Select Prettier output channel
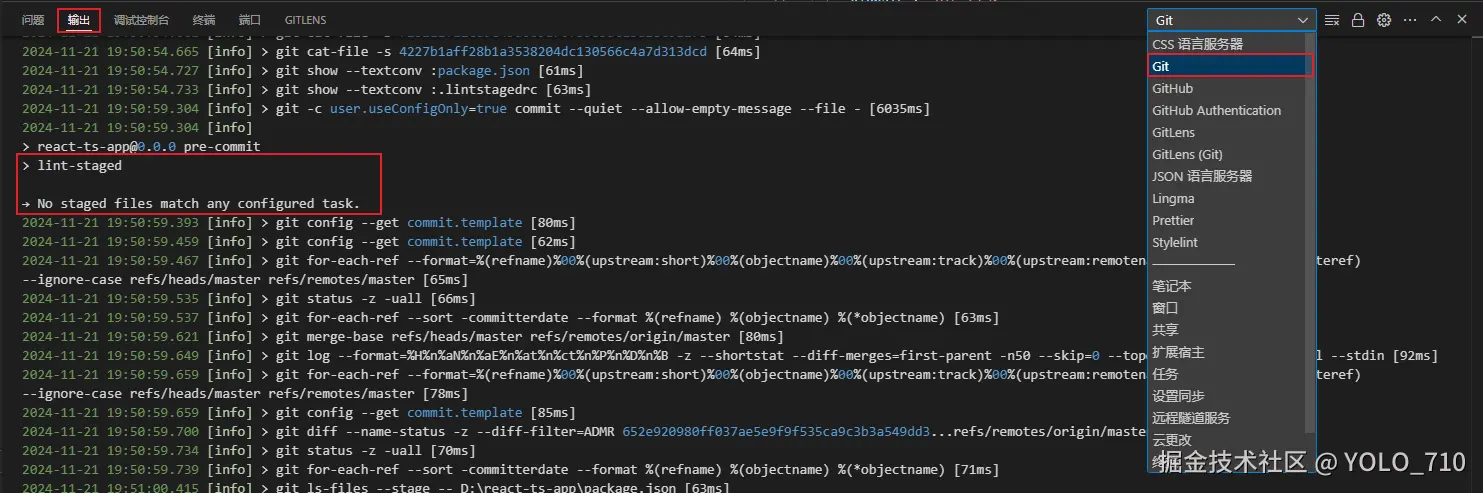1483x493 pixels. (x=1232, y=220)
